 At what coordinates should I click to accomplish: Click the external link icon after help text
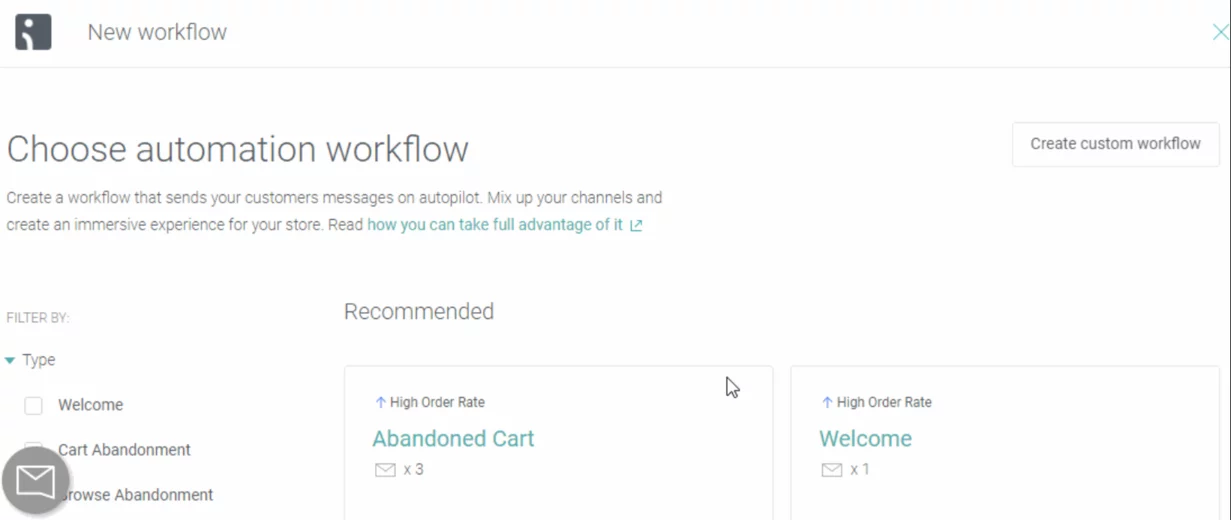[636, 226]
